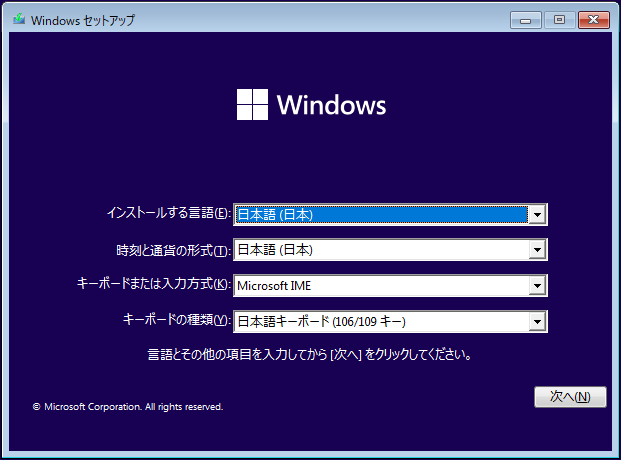Click the Microsoft Corporation copyright text
Viewport: 621px width, 460px height.
128,407
